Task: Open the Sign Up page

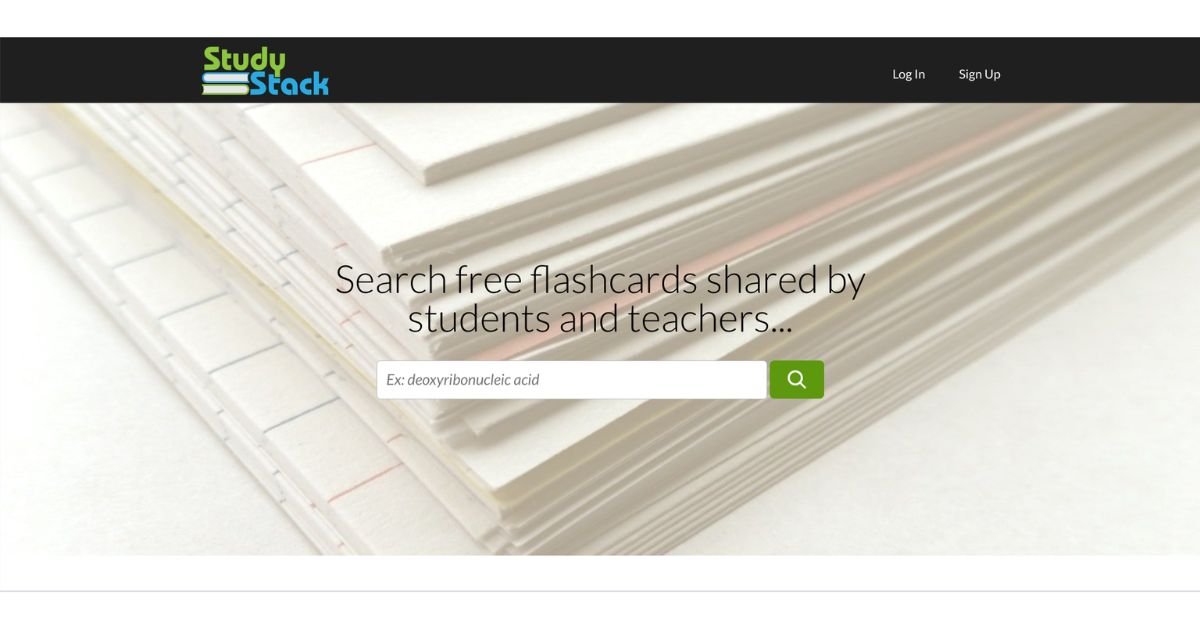Action: (980, 74)
